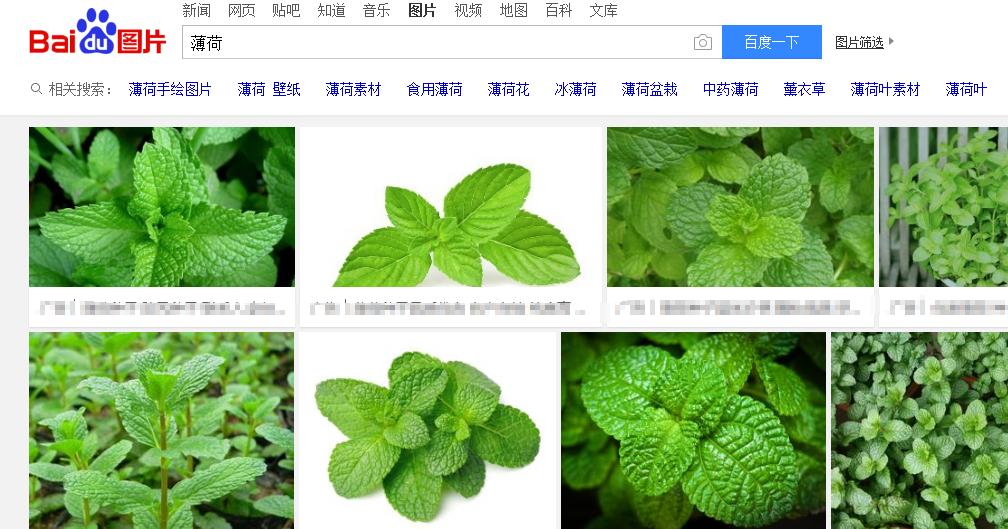Go to the 网页 tab
Screen dimensions: 1008x529
pyautogui.click(x=242, y=10)
